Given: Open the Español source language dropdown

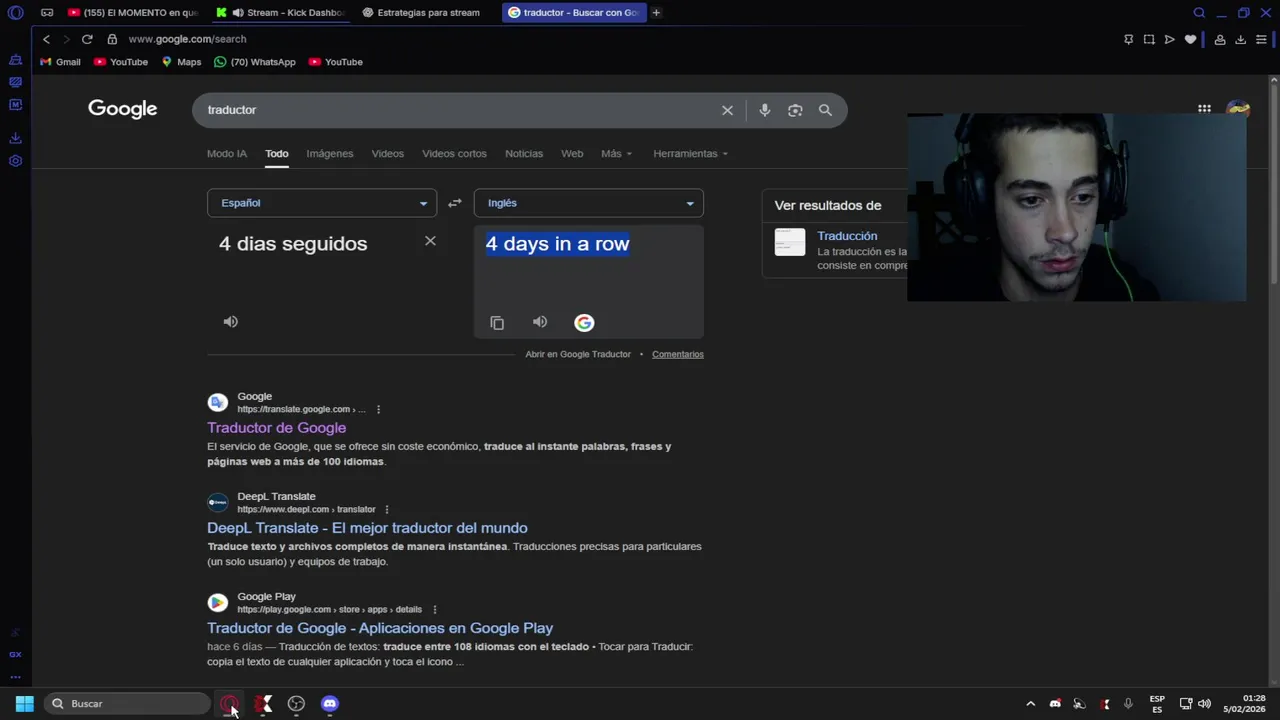Looking at the screenshot, I should (322, 203).
